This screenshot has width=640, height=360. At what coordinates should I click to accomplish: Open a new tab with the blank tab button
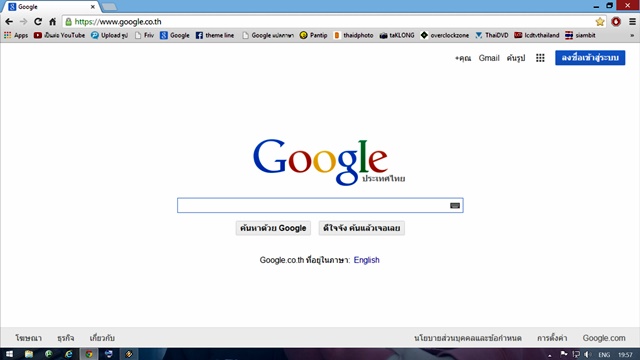click(109, 7)
